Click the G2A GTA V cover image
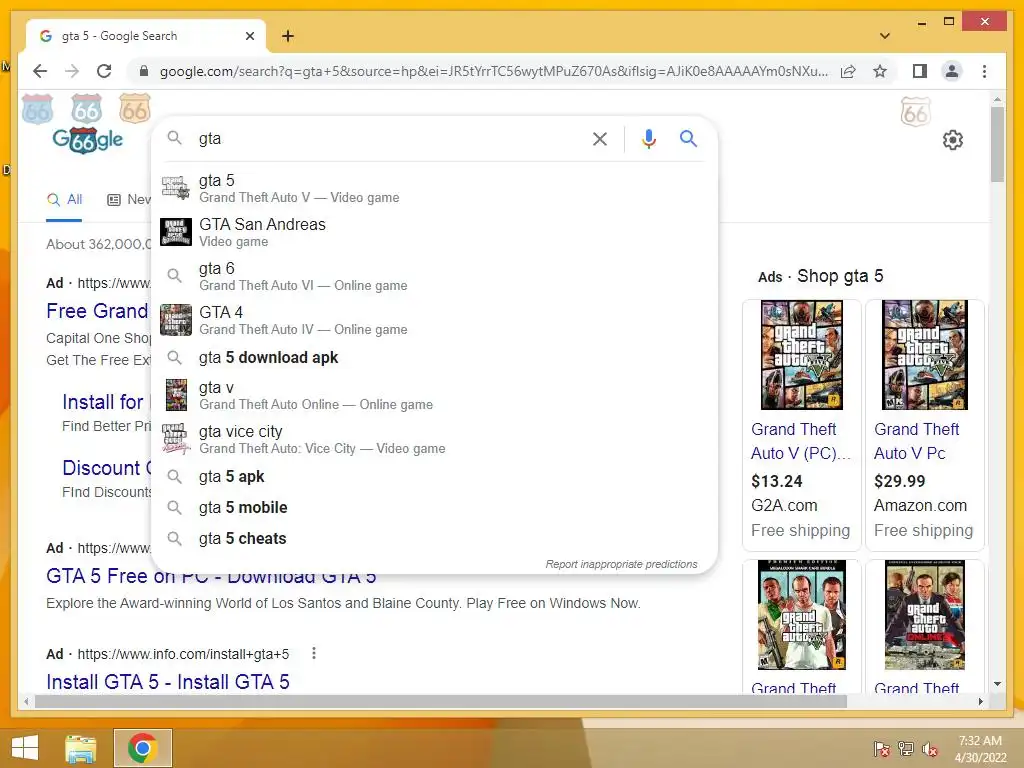This screenshot has width=1024, height=768. [x=802, y=355]
